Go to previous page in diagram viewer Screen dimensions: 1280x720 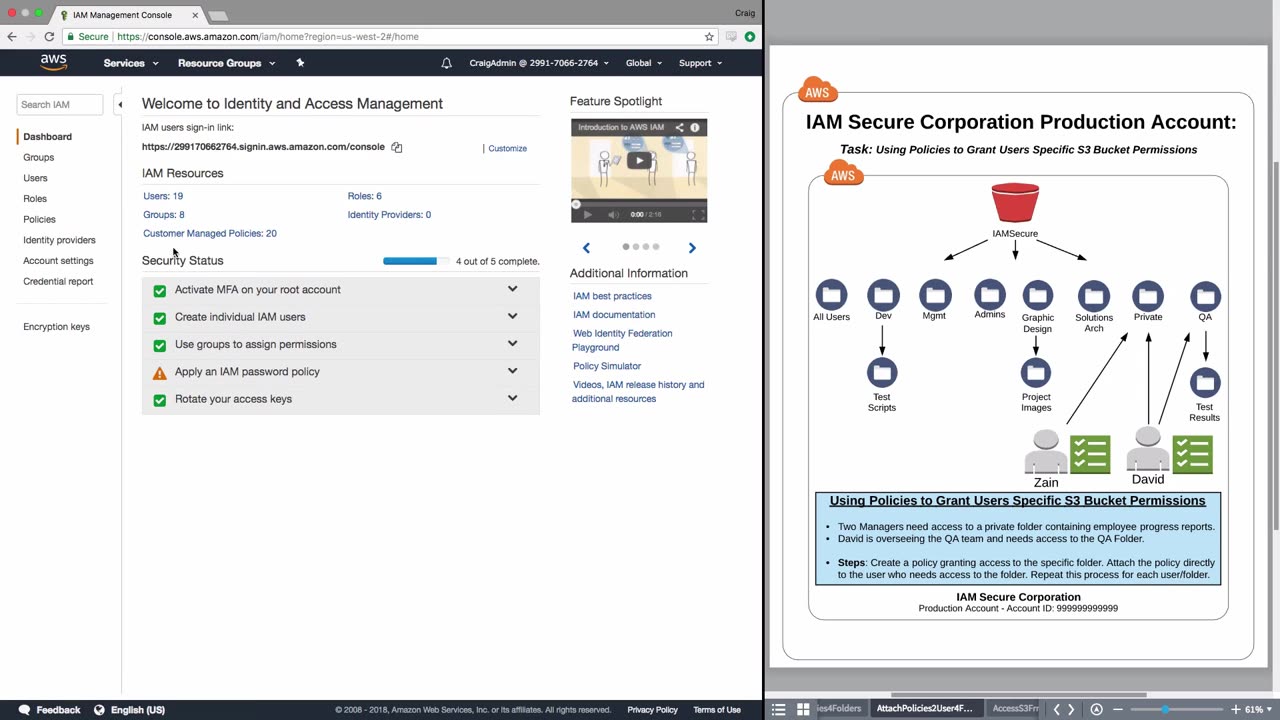[x=1056, y=709]
